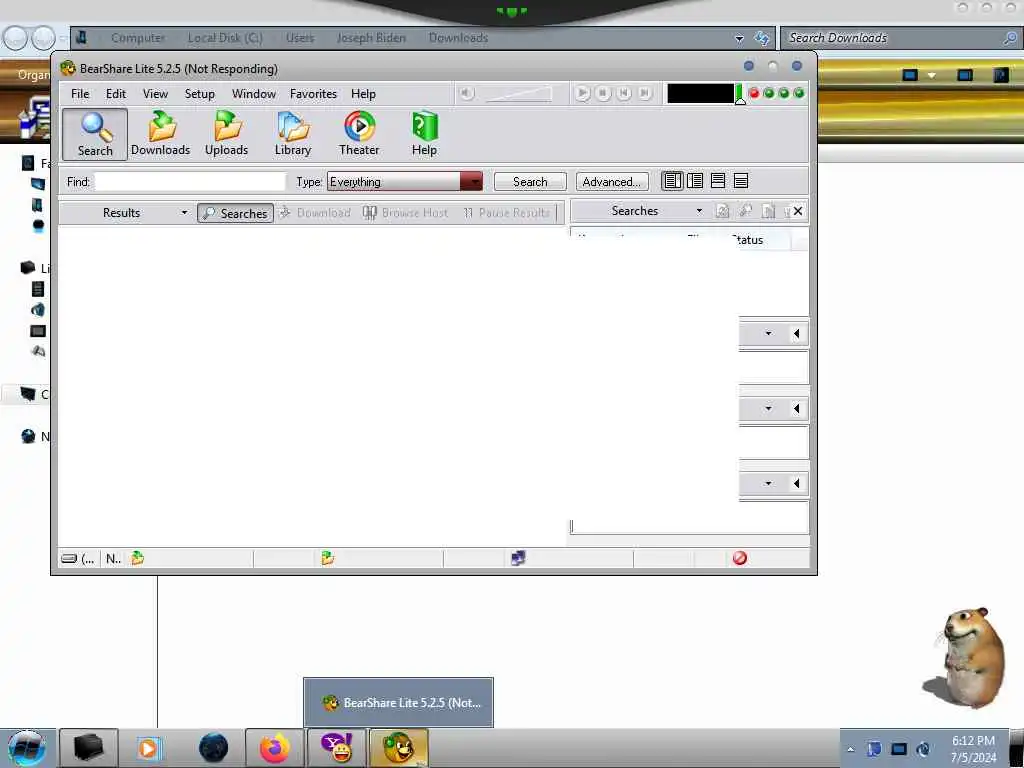1024x768 pixels.
Task: Expand the bottom collapsed panel's left-pointing arrow
Action: [796, 483]
